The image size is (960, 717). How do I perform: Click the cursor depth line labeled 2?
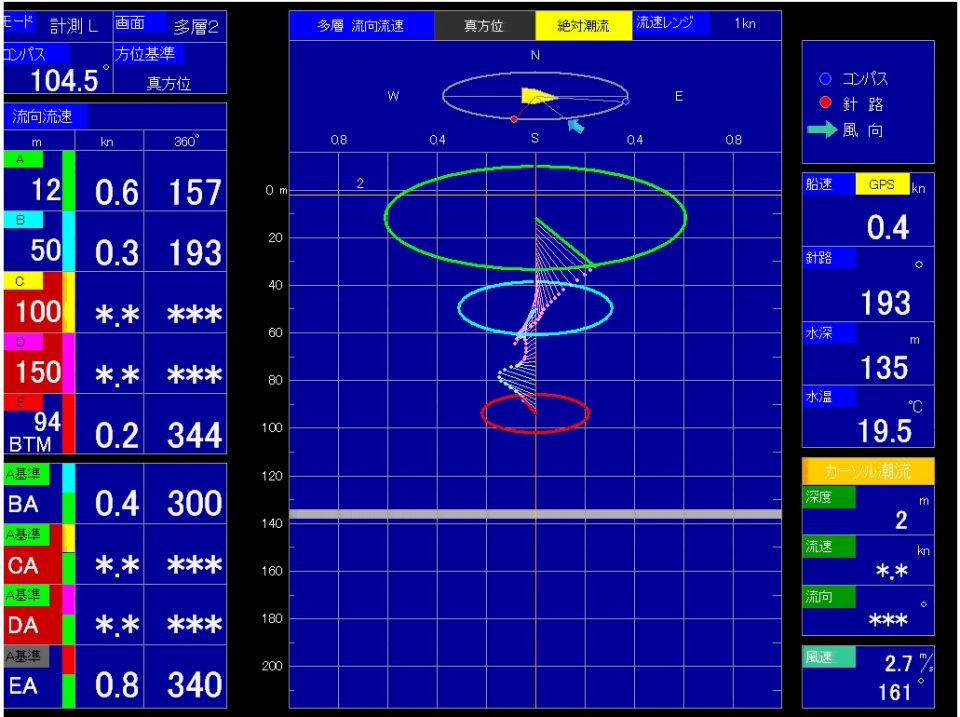535,193
